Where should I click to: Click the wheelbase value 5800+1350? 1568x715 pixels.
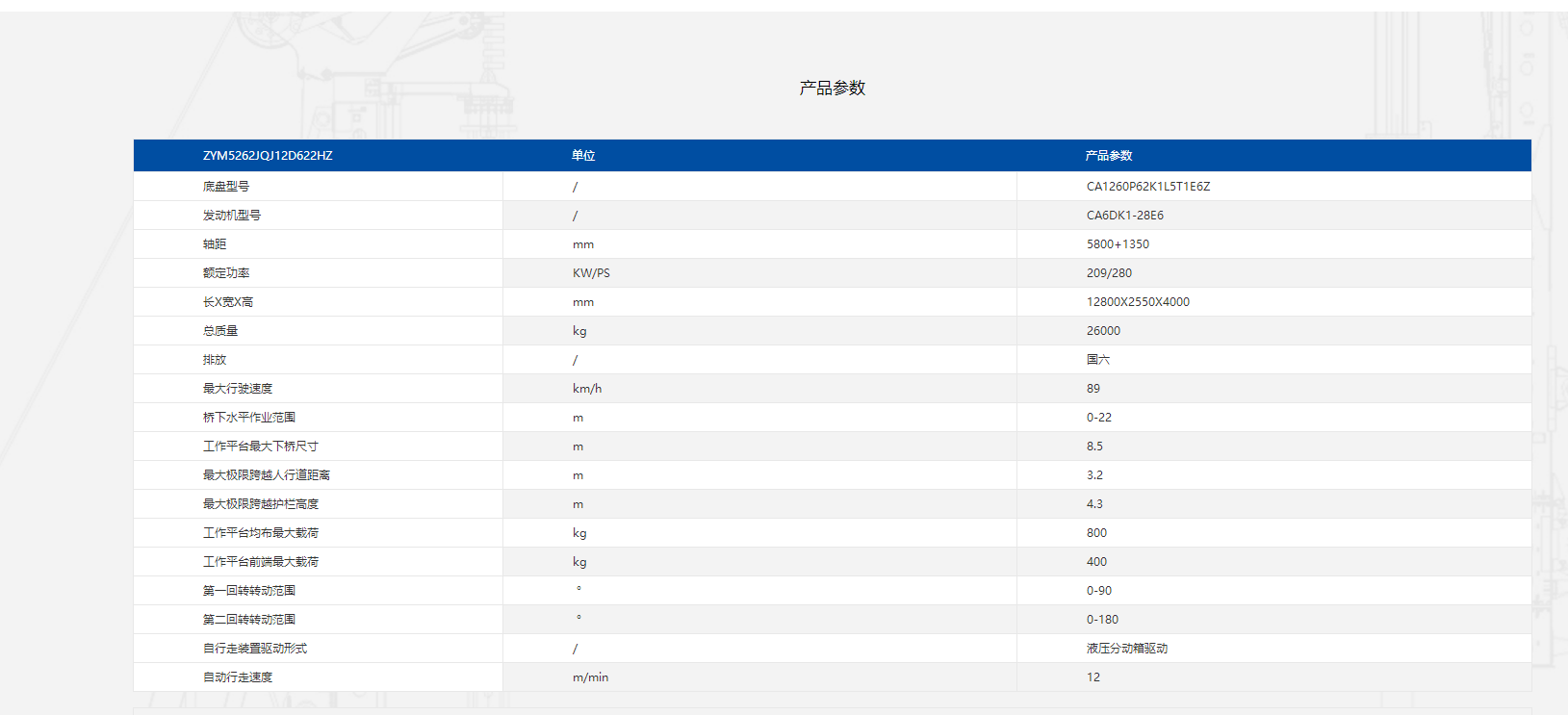(1118, 244)
